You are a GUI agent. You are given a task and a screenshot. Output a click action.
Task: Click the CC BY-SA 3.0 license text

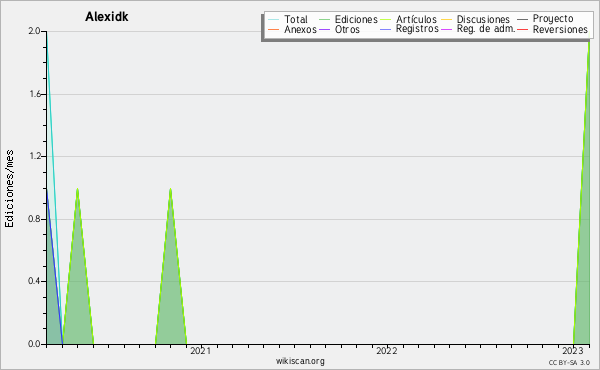tap(569, 362)
